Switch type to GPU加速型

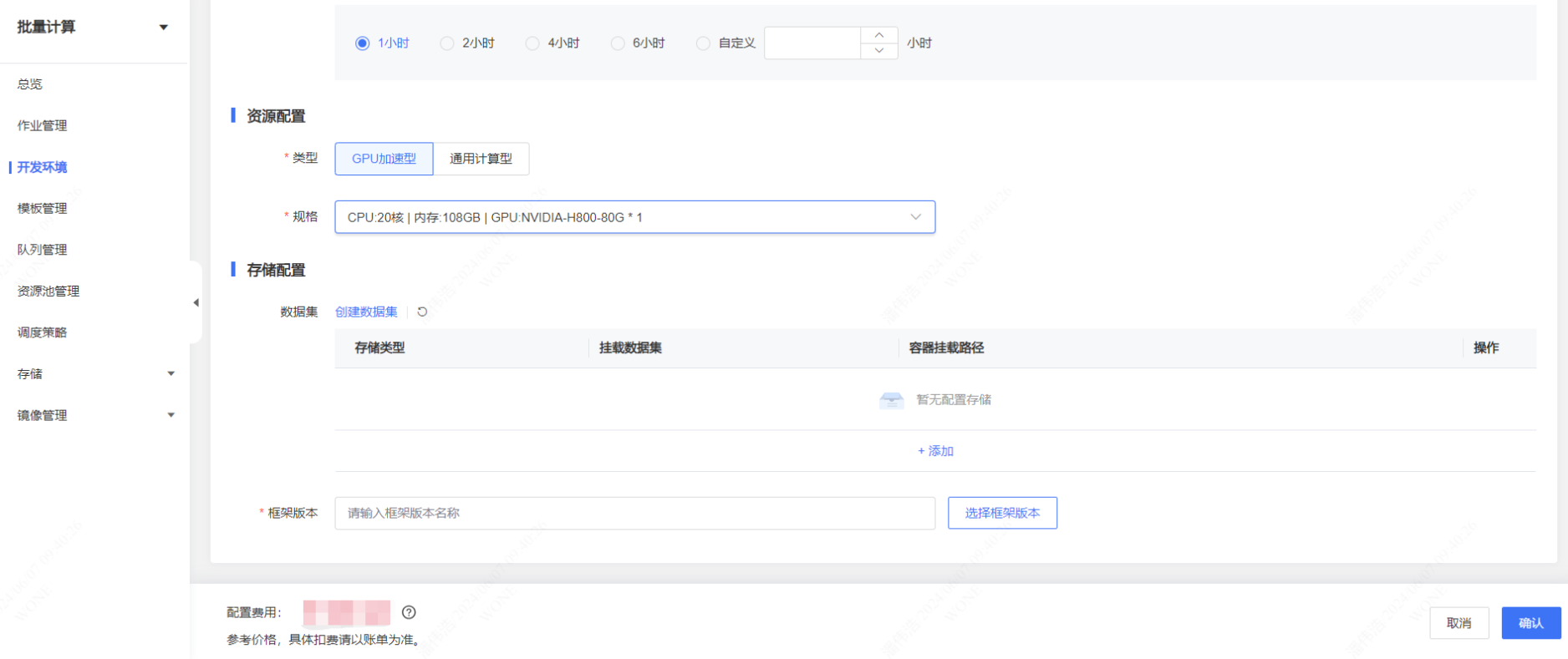pos(384,159)
